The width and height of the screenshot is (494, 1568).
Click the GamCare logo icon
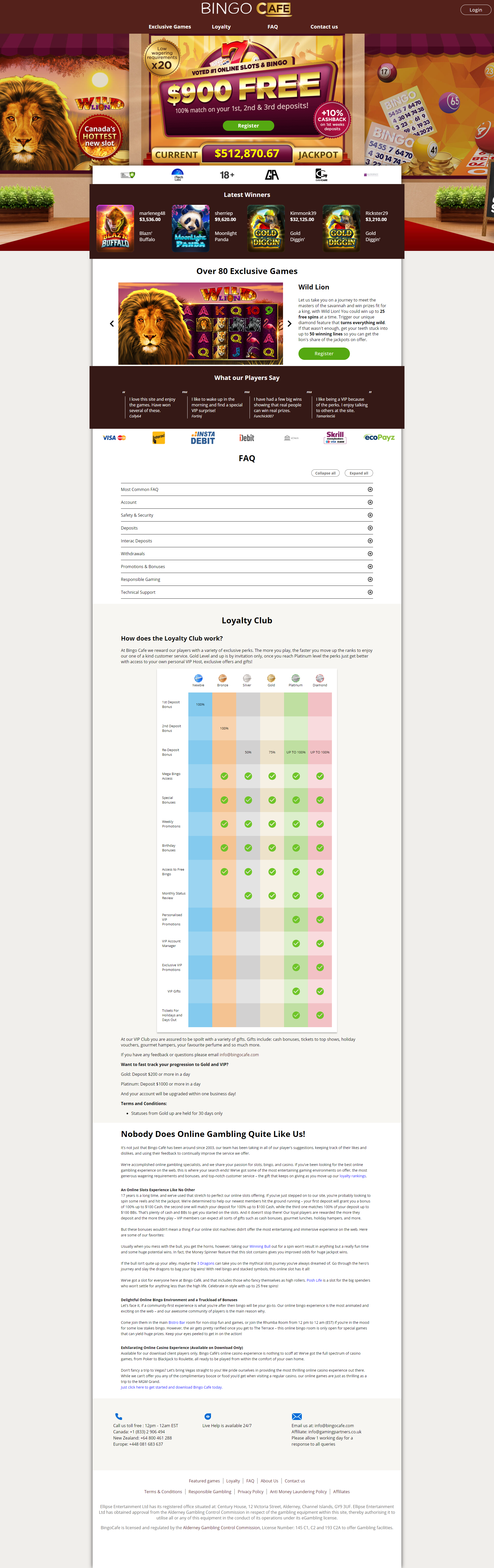(321, 175)
